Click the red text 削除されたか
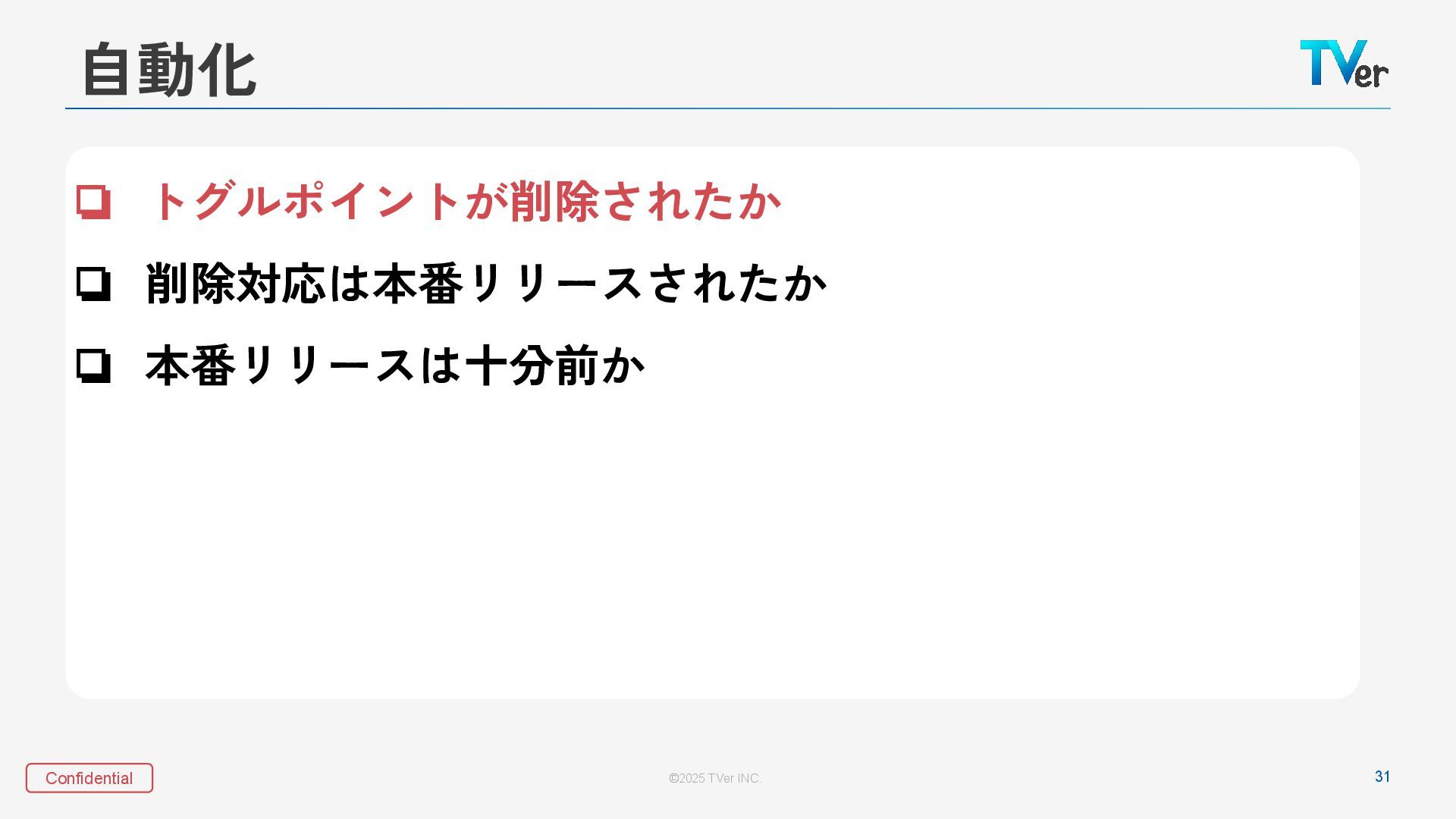 tap(645, 202)
